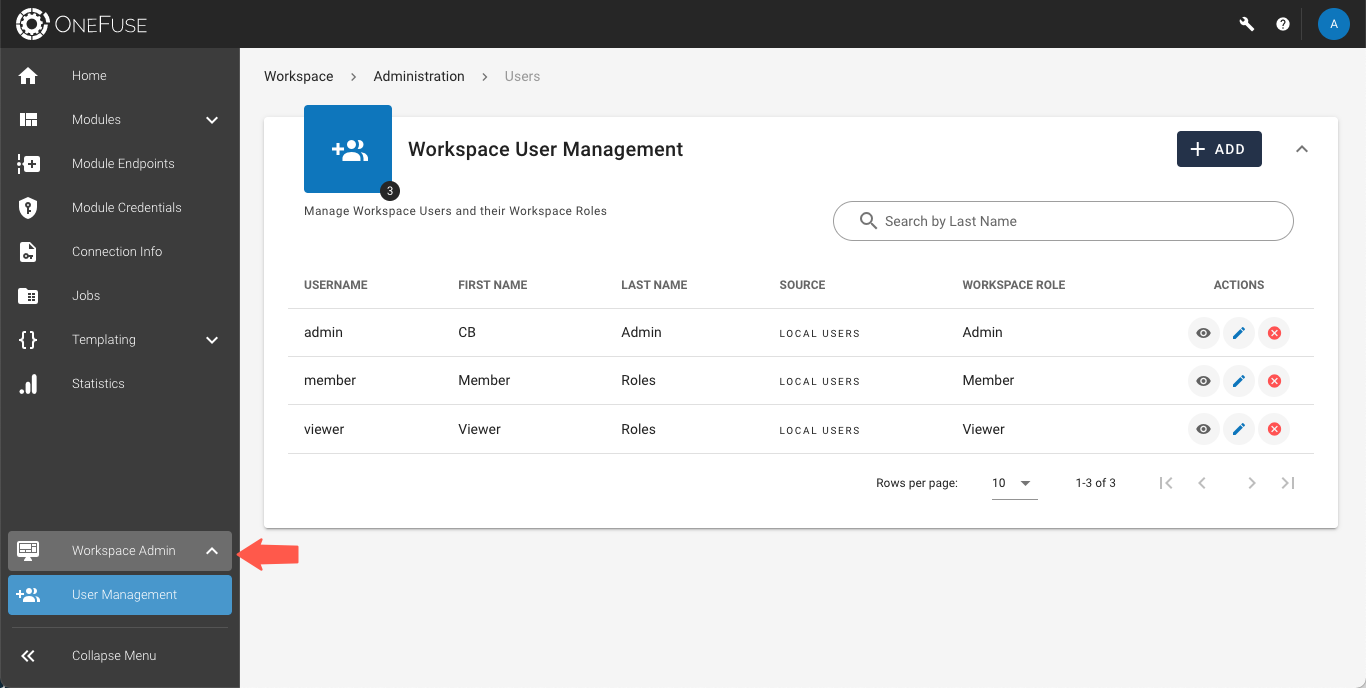Click the ADD button
Viewport: 1366px width, 689px height.
1218,149
